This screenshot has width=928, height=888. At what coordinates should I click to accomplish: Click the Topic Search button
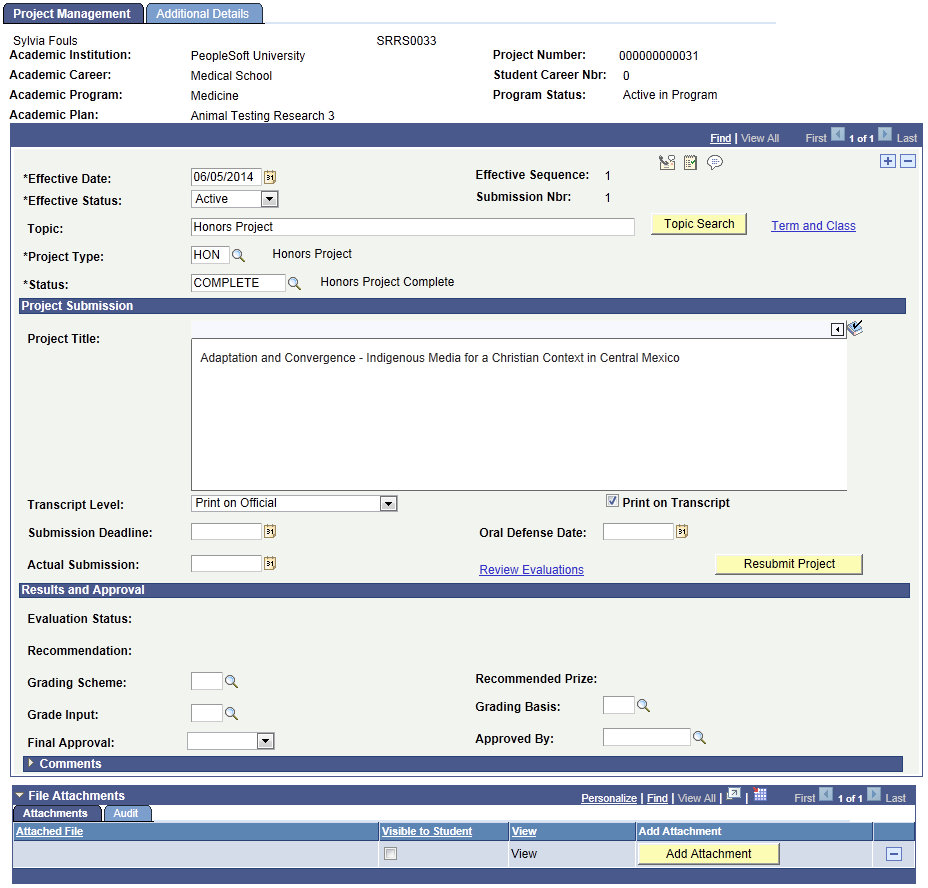pyautogui.click(x=698, y=223)
